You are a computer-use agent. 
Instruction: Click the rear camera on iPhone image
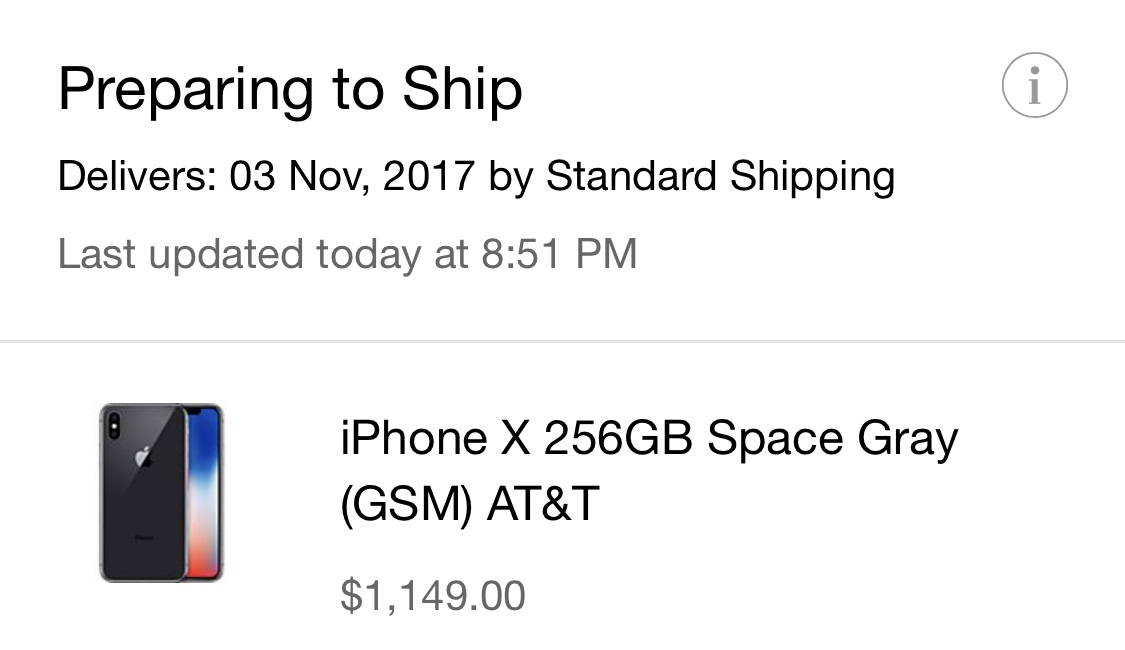point(112,423)
